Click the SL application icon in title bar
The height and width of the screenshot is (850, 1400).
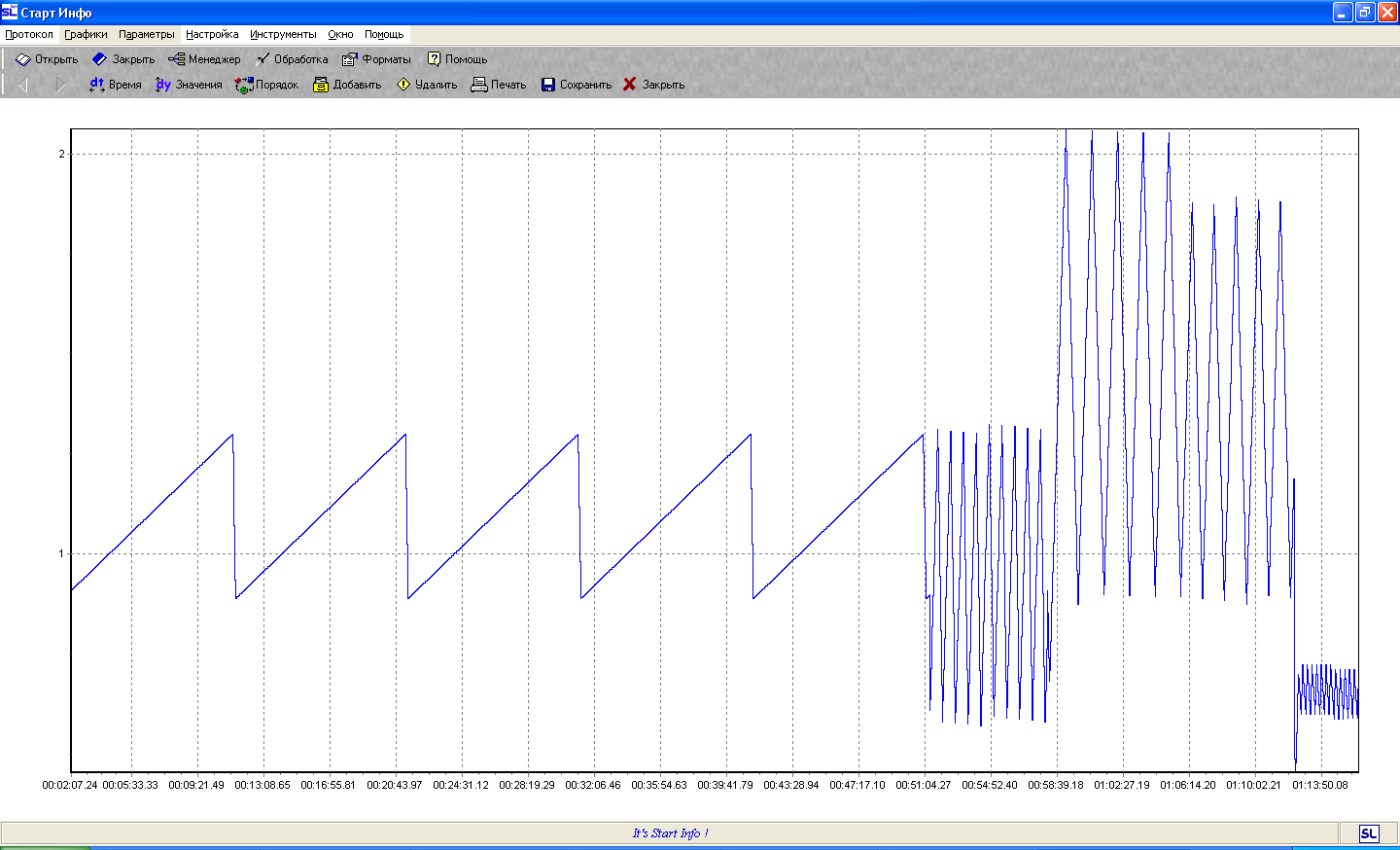pyautogui.click(x=10, y=12)
